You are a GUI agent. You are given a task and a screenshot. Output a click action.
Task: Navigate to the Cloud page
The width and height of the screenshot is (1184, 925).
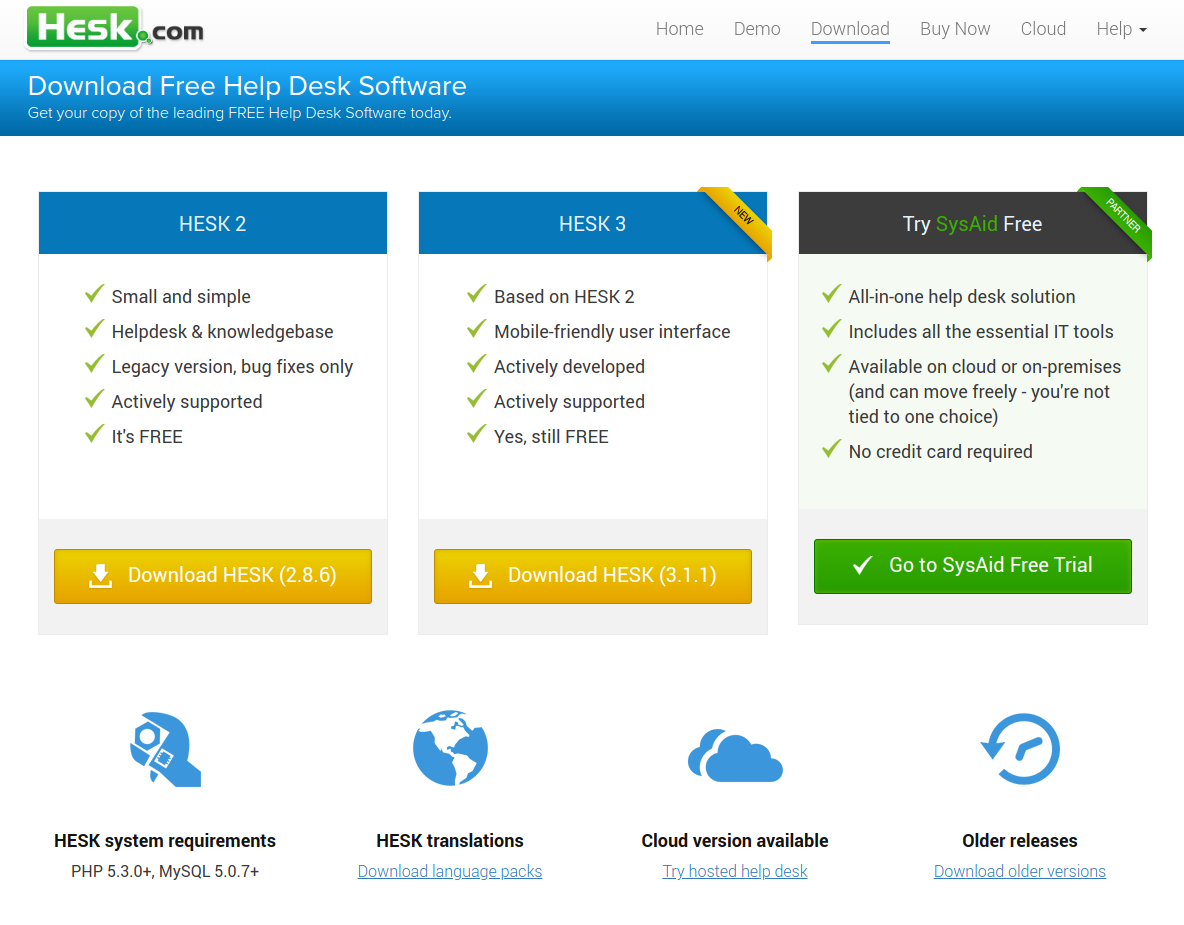(1044, 29)
